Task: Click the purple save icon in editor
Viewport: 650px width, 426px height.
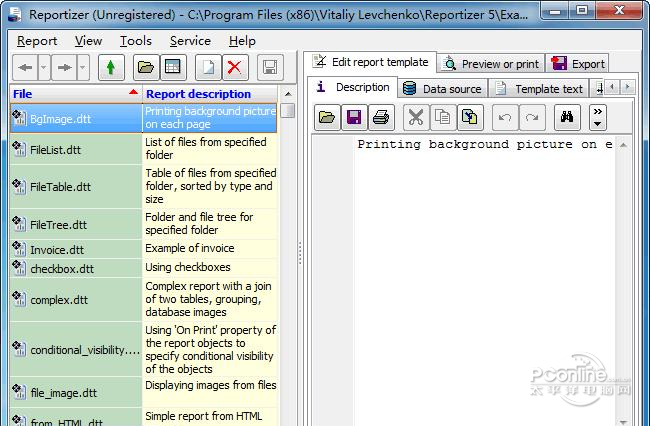Action: point(353,118)
